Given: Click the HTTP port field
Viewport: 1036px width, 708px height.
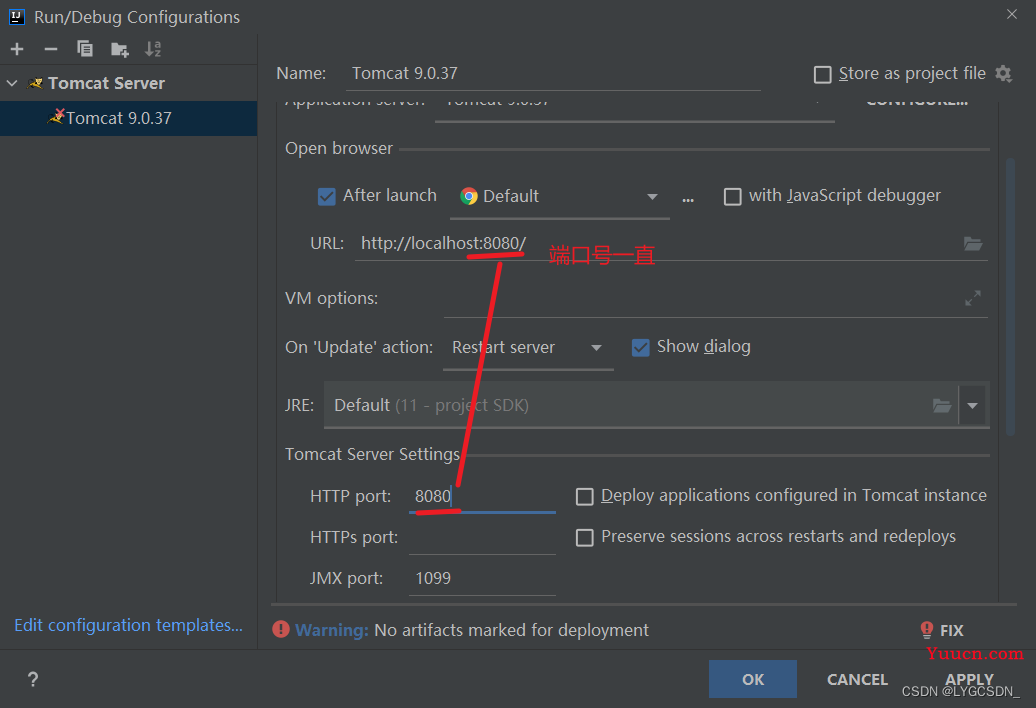Looking at the screenshot, I should click(x=482, y=496).
